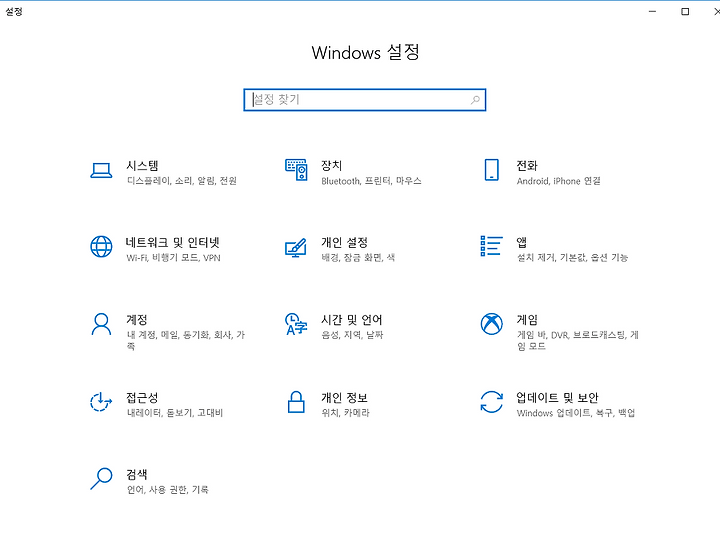720x537 pixels.
Task: Click the text 설치 제거, 기본값, 옵션 기능
Action: click(573, 258)
